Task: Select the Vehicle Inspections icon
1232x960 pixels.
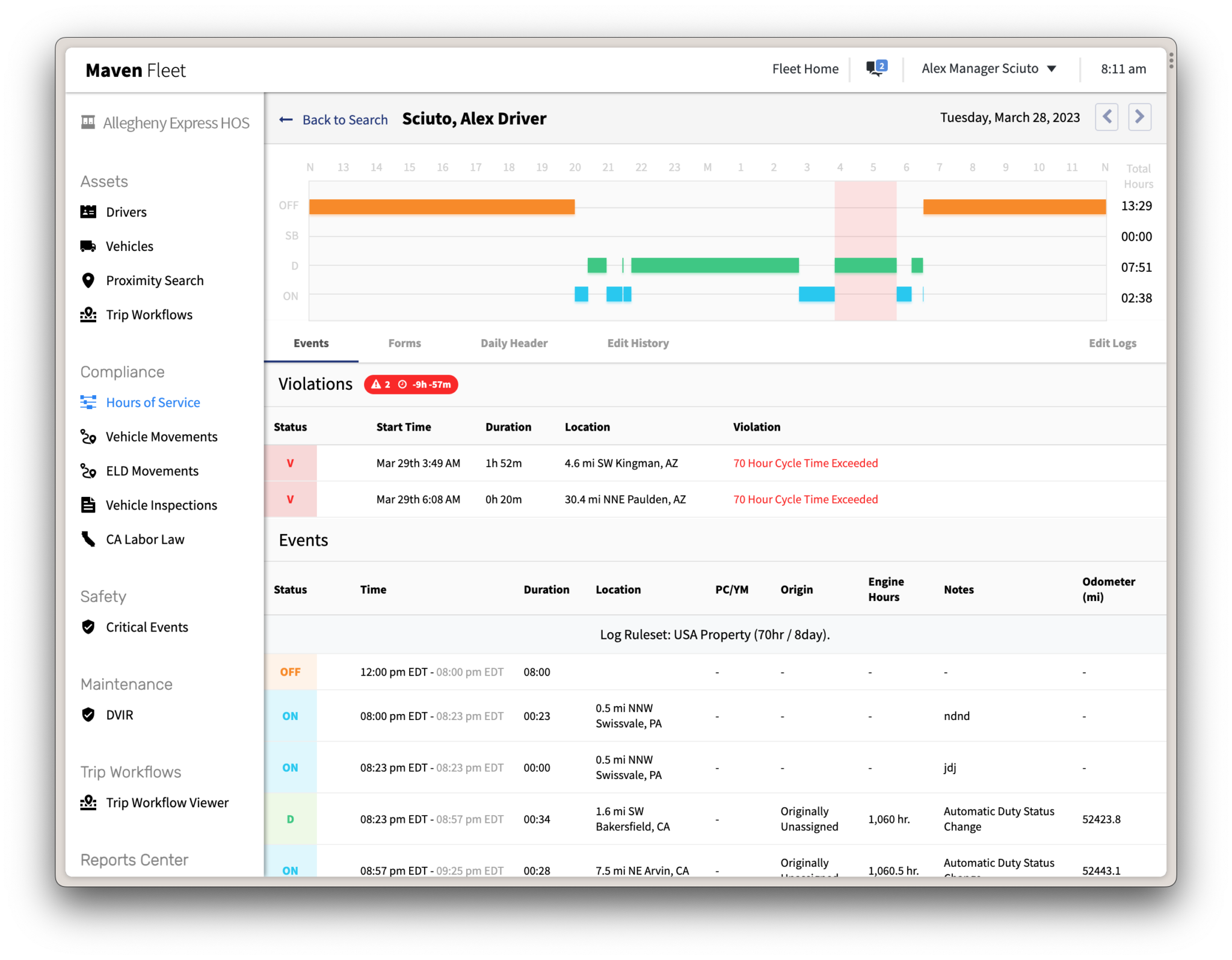Action: click(88, 505)
